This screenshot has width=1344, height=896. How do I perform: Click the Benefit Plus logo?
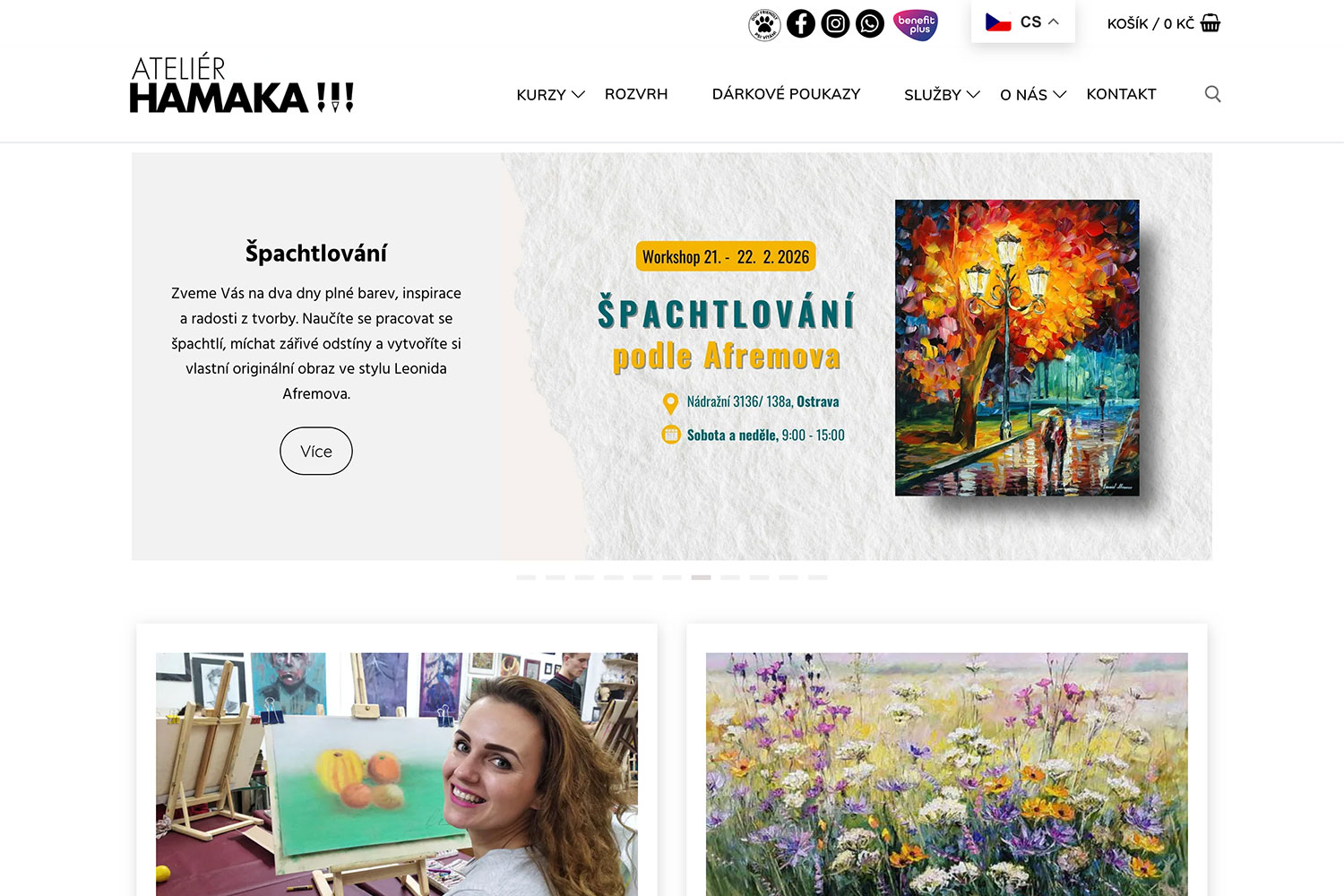click(x=916, y=24)
